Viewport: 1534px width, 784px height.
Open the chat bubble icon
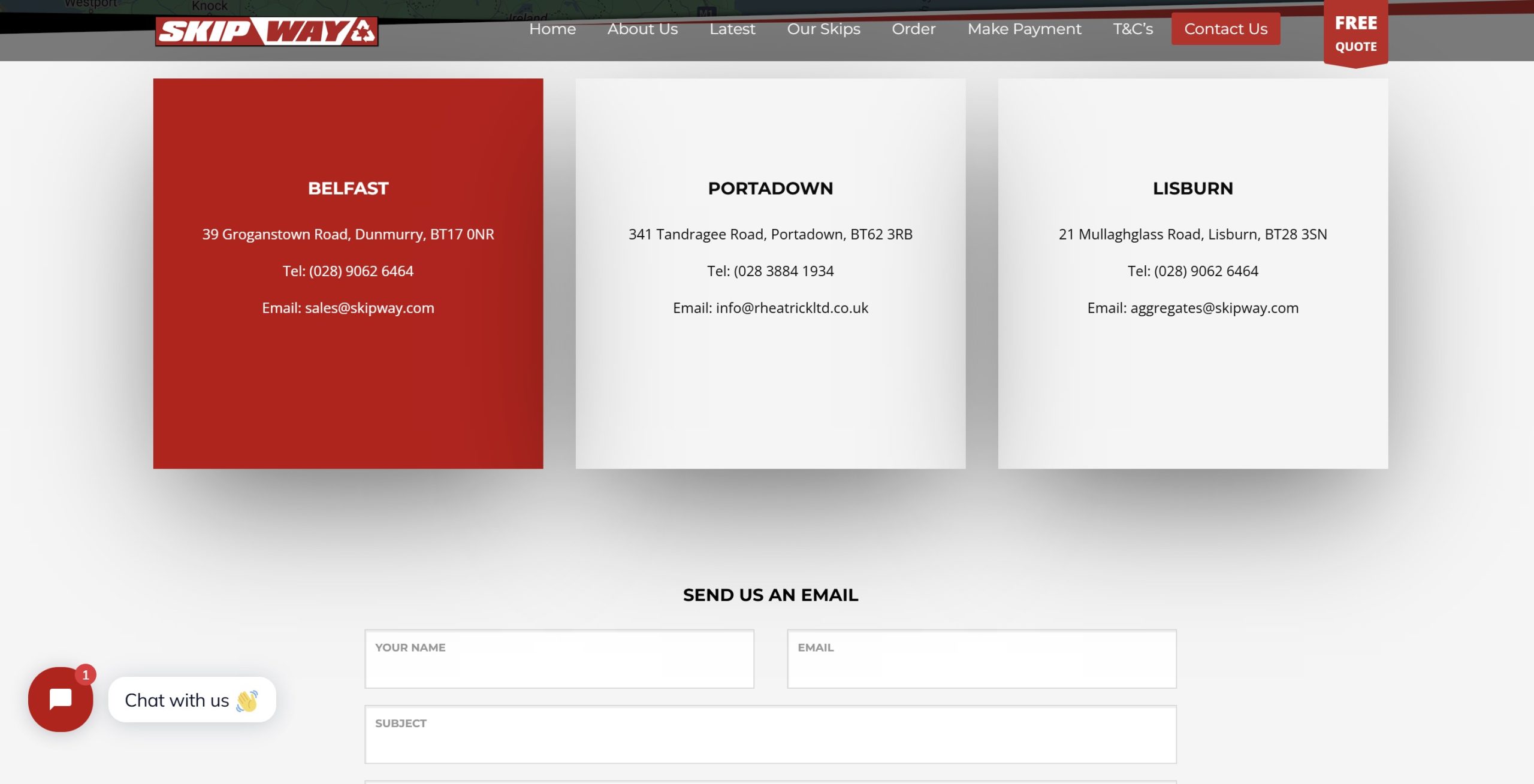tap(61, 699)
